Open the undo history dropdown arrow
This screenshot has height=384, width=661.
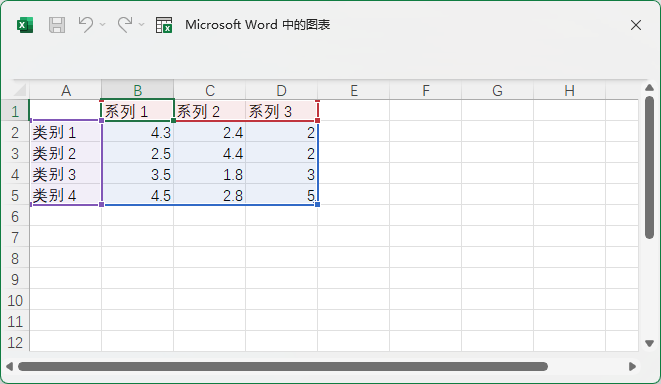[x=102, y=24]
